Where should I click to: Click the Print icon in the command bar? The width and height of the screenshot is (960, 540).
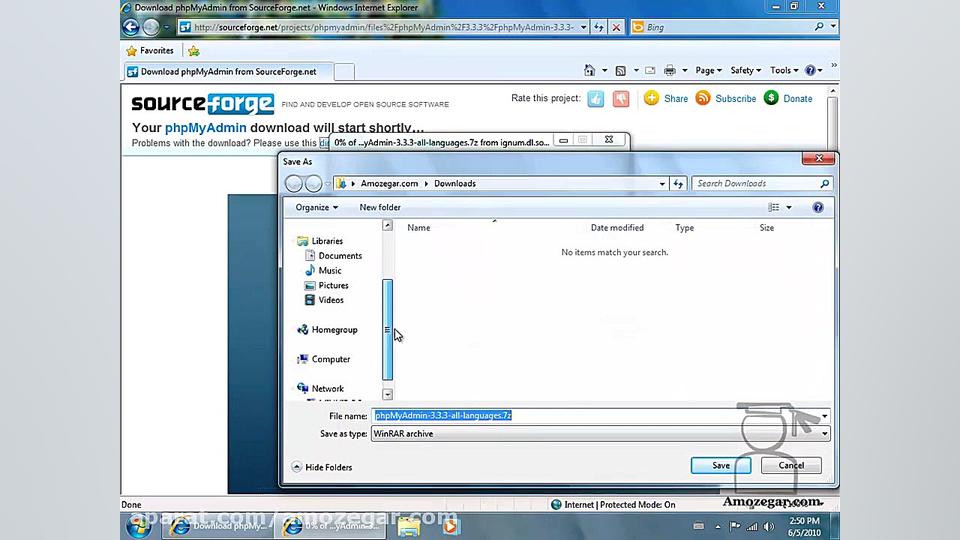[670, 70]
